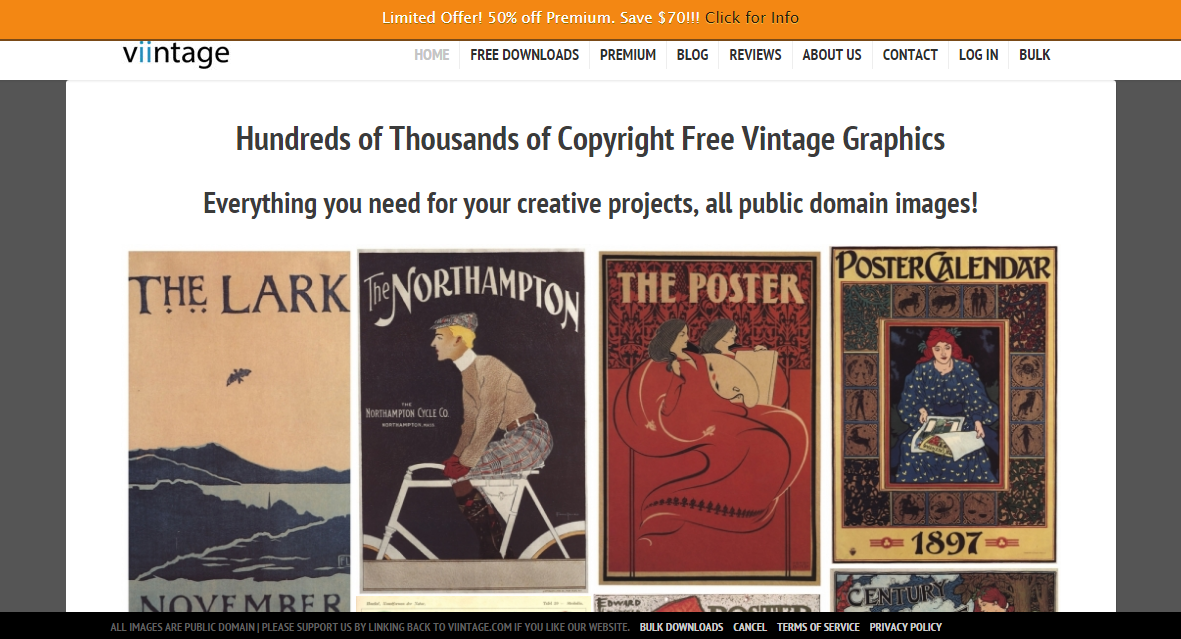Open the Premium page
Viewport: 1181px width, 639px height.
(x=627, y=55)
